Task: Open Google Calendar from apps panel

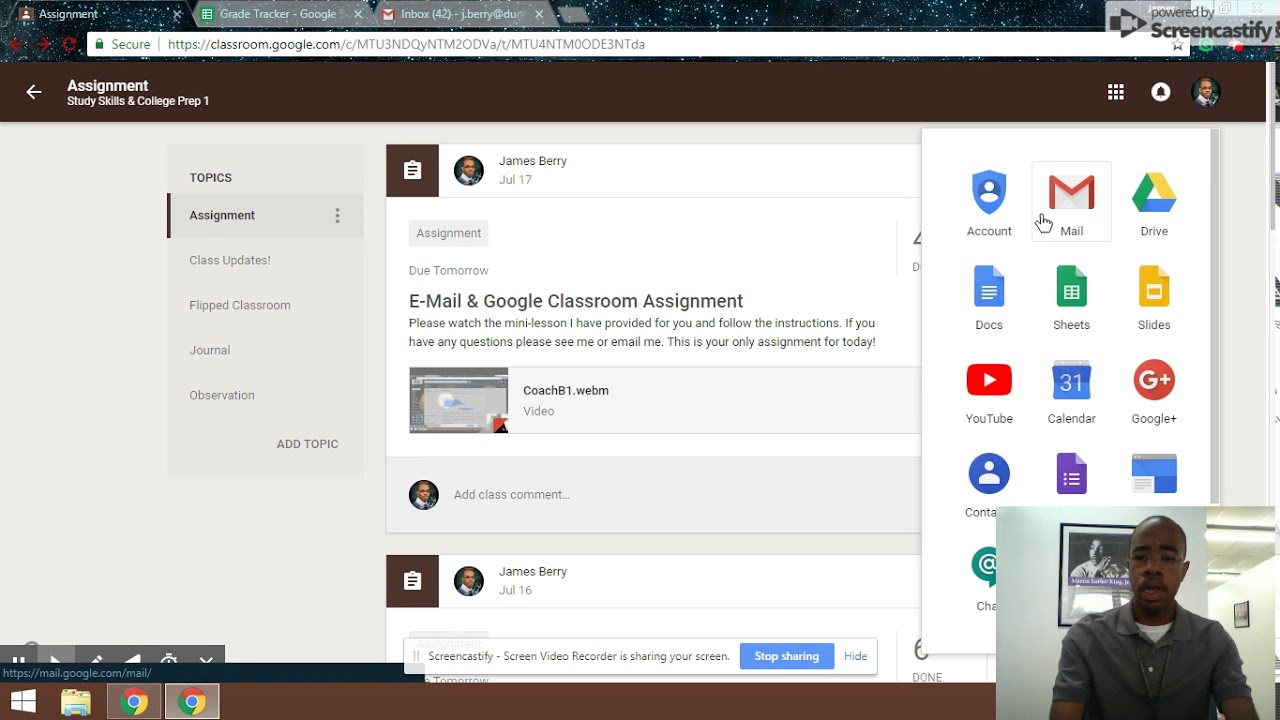Action: [1071, 390]
